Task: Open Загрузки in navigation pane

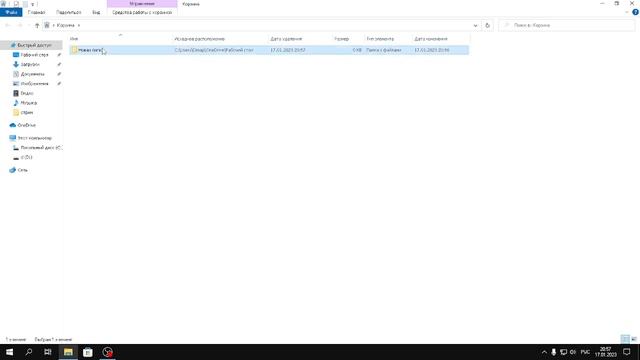Action: click(30, 64)
